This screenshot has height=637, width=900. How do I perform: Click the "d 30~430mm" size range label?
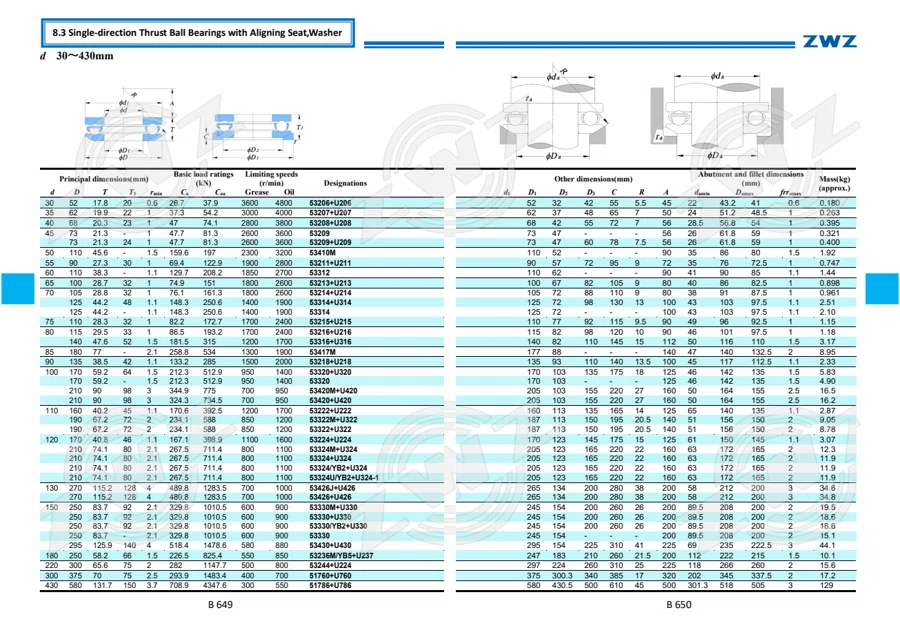pyautogui.click(x=77, y=56)
